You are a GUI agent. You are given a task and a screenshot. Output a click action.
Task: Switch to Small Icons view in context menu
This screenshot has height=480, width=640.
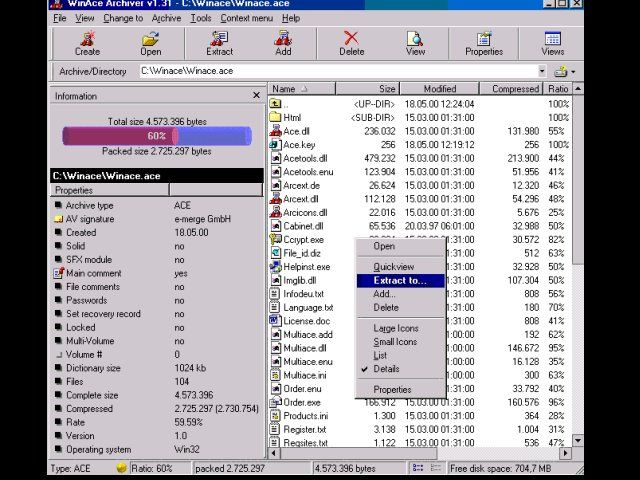(400, 342)
